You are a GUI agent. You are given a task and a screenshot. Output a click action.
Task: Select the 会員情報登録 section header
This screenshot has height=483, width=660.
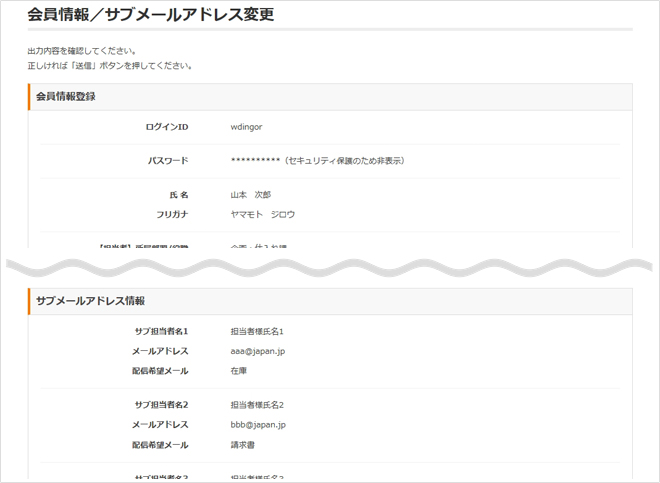point(66,97)
